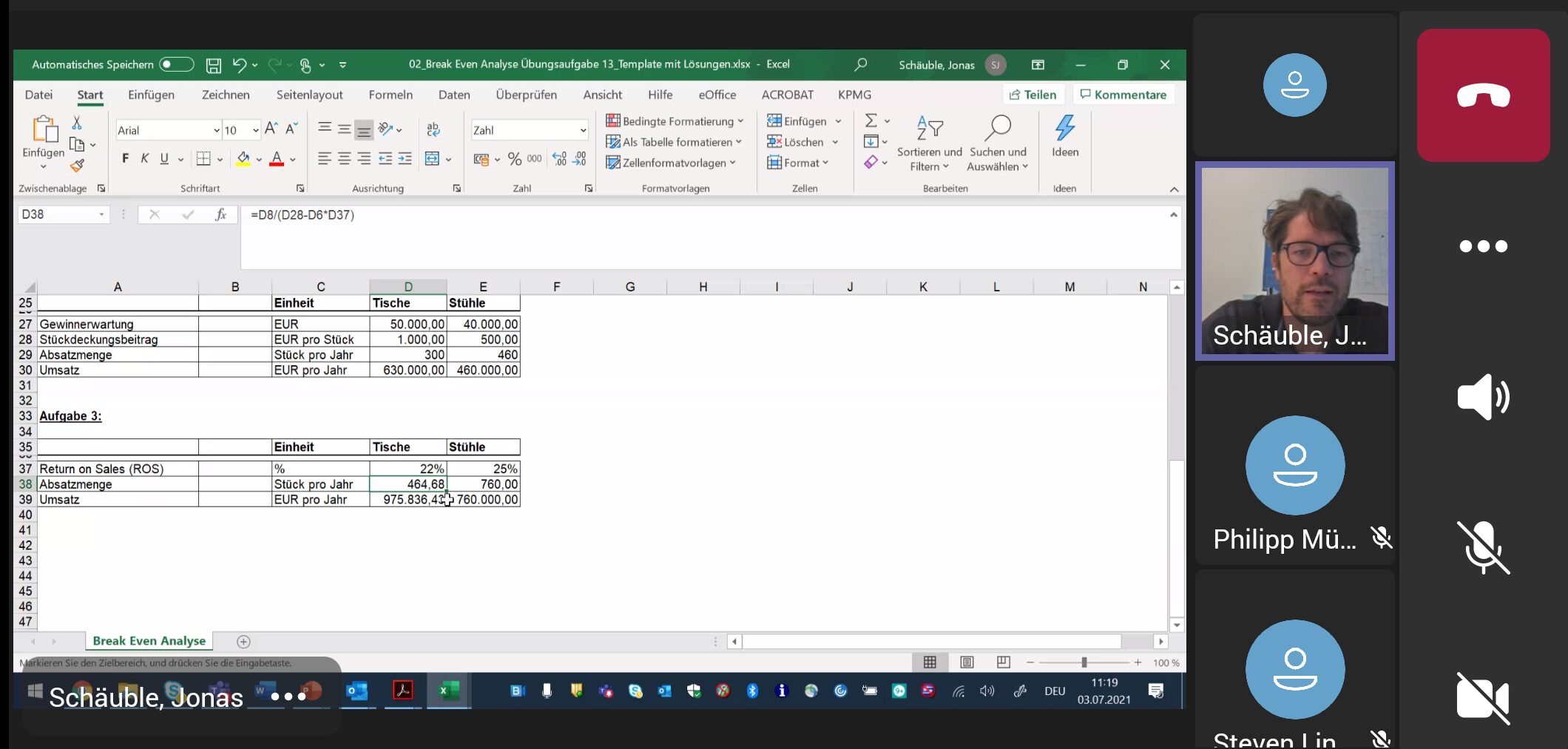Switch to the Seitenlayout tab

[309, 95]
